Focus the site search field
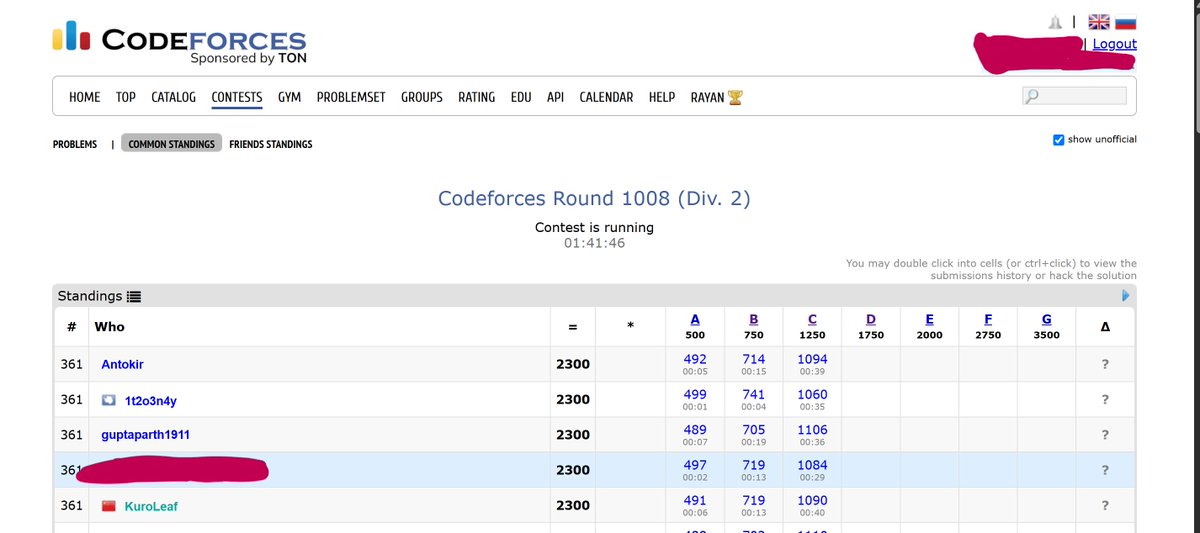The width and height of the screenshot is (1200, 533). 1074,96
